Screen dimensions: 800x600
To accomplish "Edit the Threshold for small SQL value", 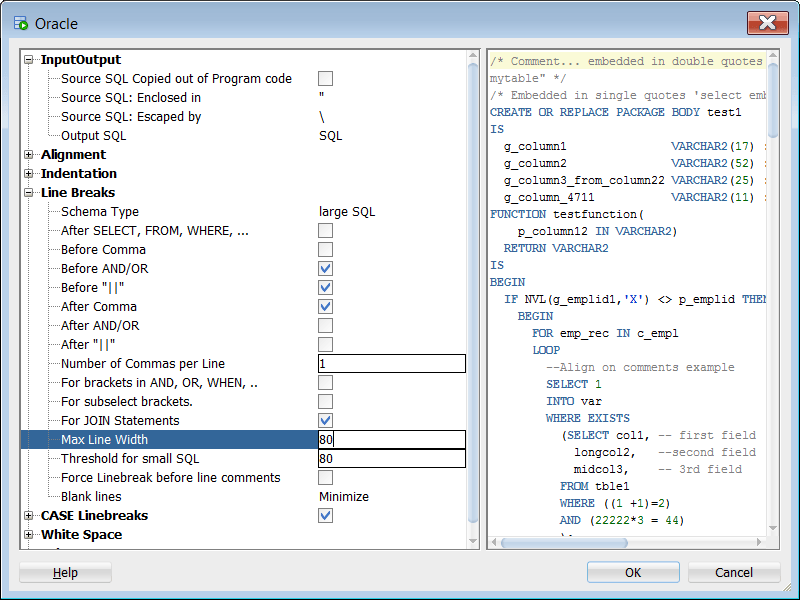I will tap(392, 458).
